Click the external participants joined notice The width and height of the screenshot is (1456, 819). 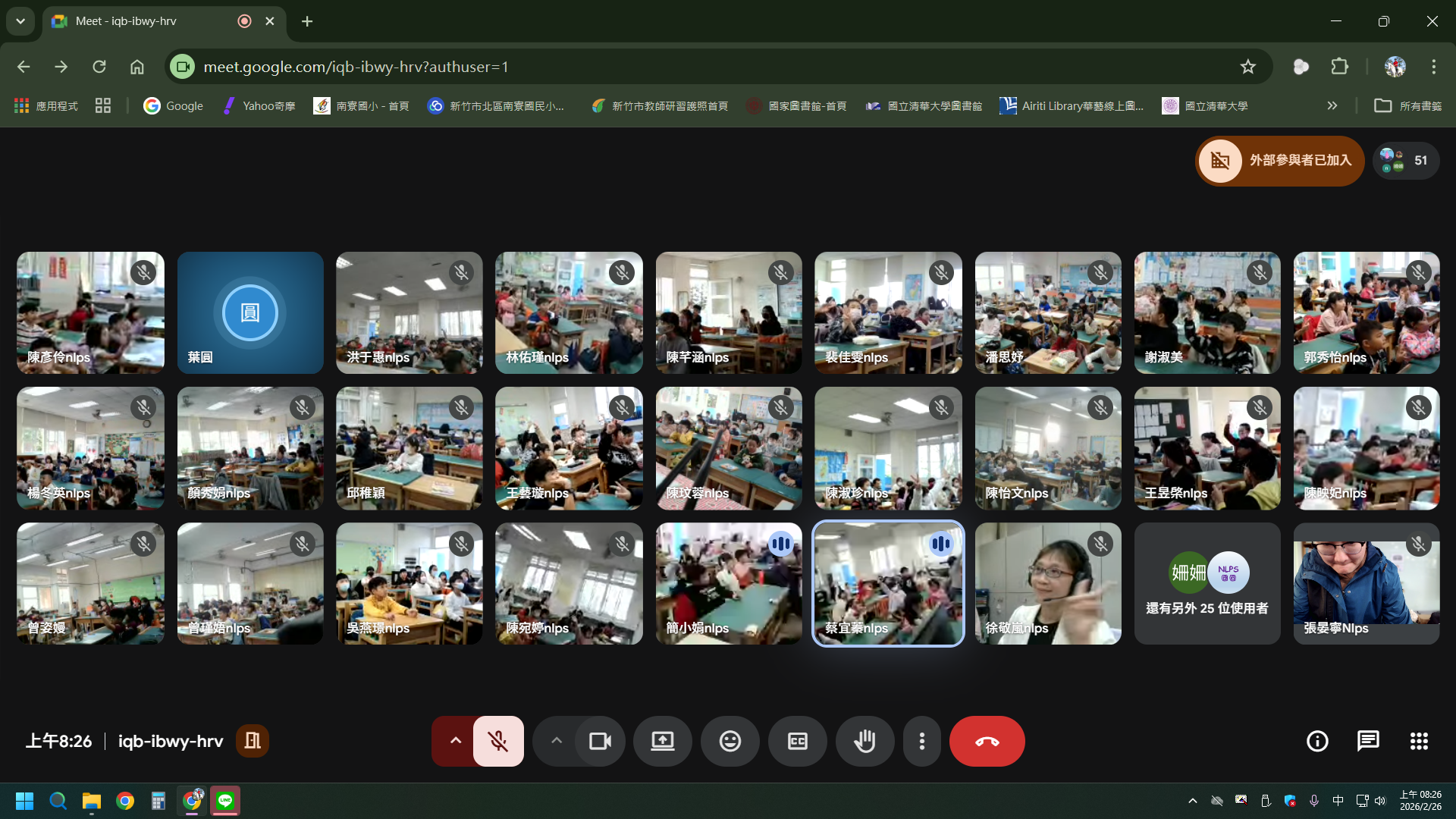coord(1279,161)
